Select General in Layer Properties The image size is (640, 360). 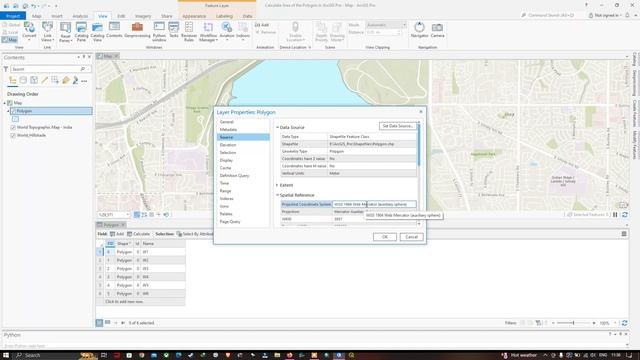click(x=243, y=122)
